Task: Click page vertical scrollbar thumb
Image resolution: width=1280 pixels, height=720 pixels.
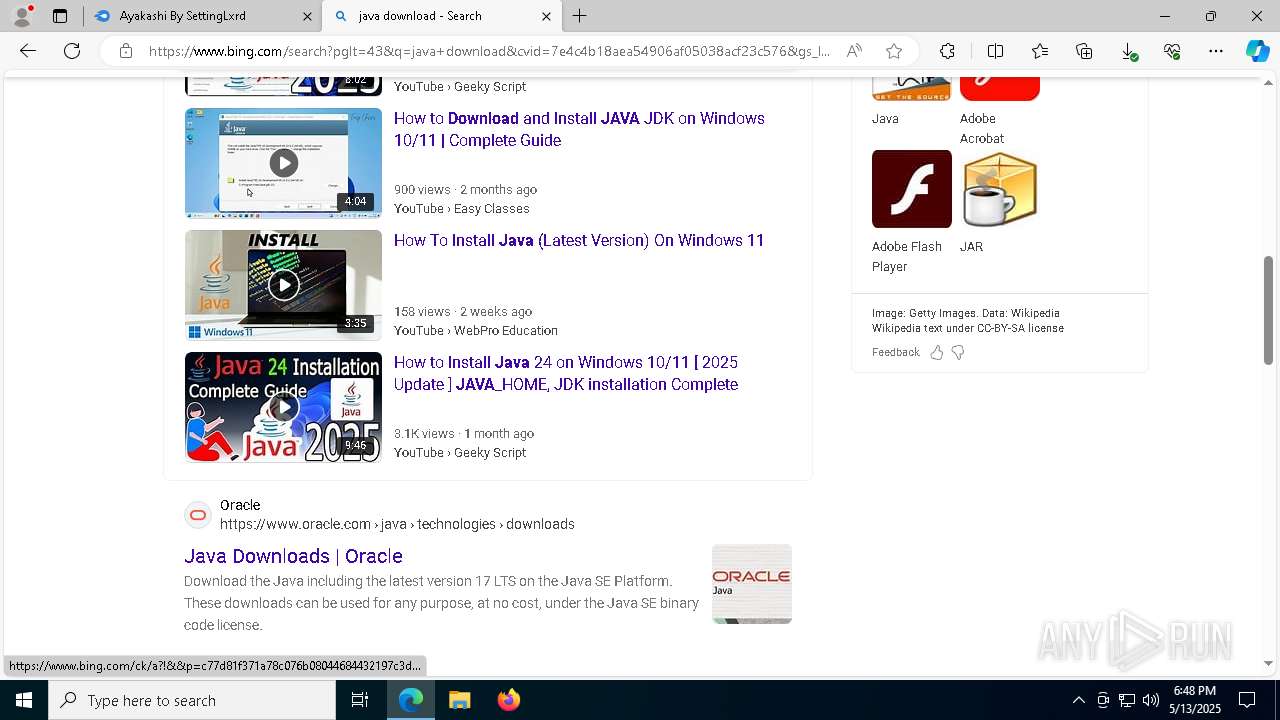Action: coord(1269,310)
